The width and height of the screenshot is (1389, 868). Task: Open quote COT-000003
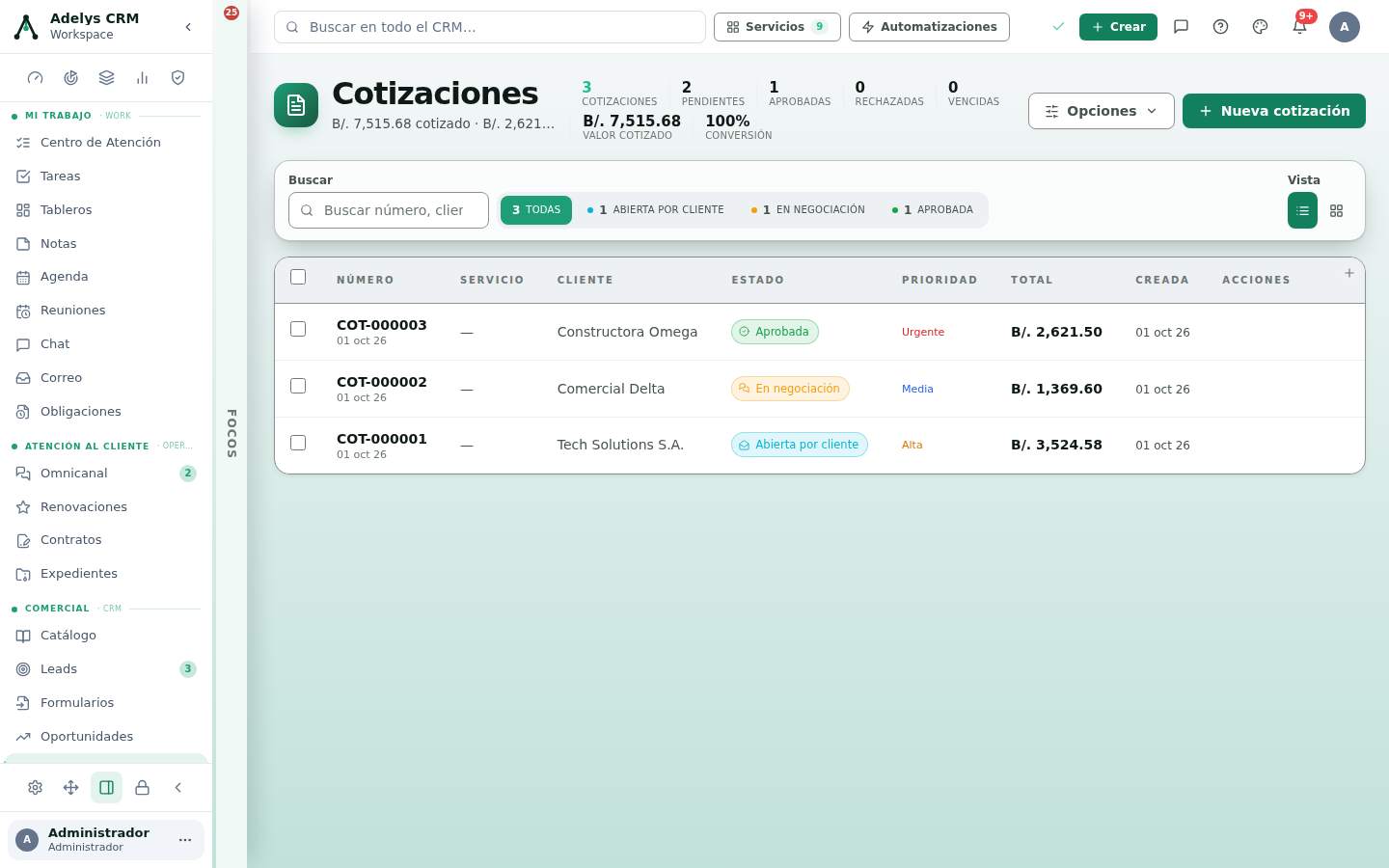382,325
